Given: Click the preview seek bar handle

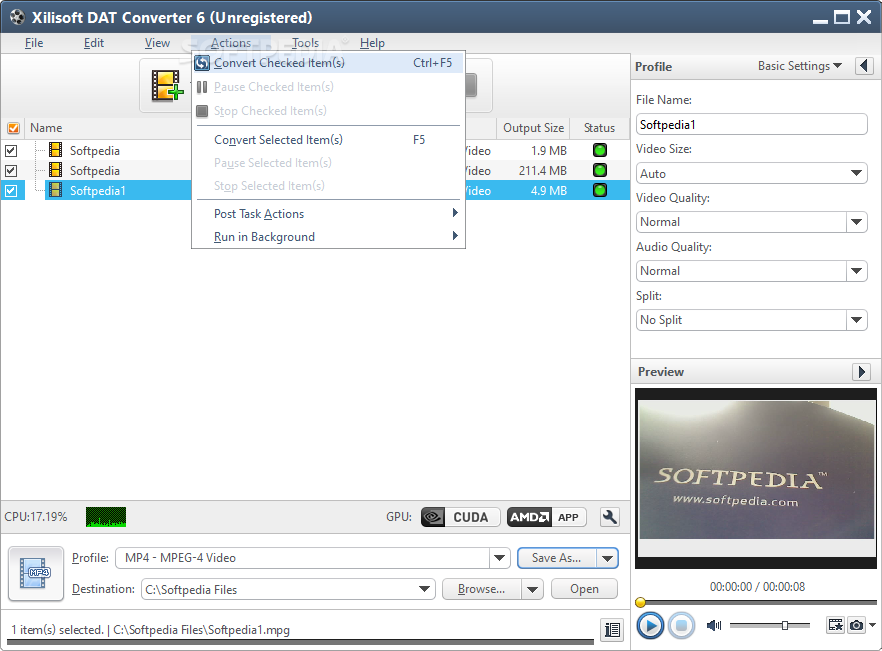Looking at the screenshot, I should (x=640, y=603).
